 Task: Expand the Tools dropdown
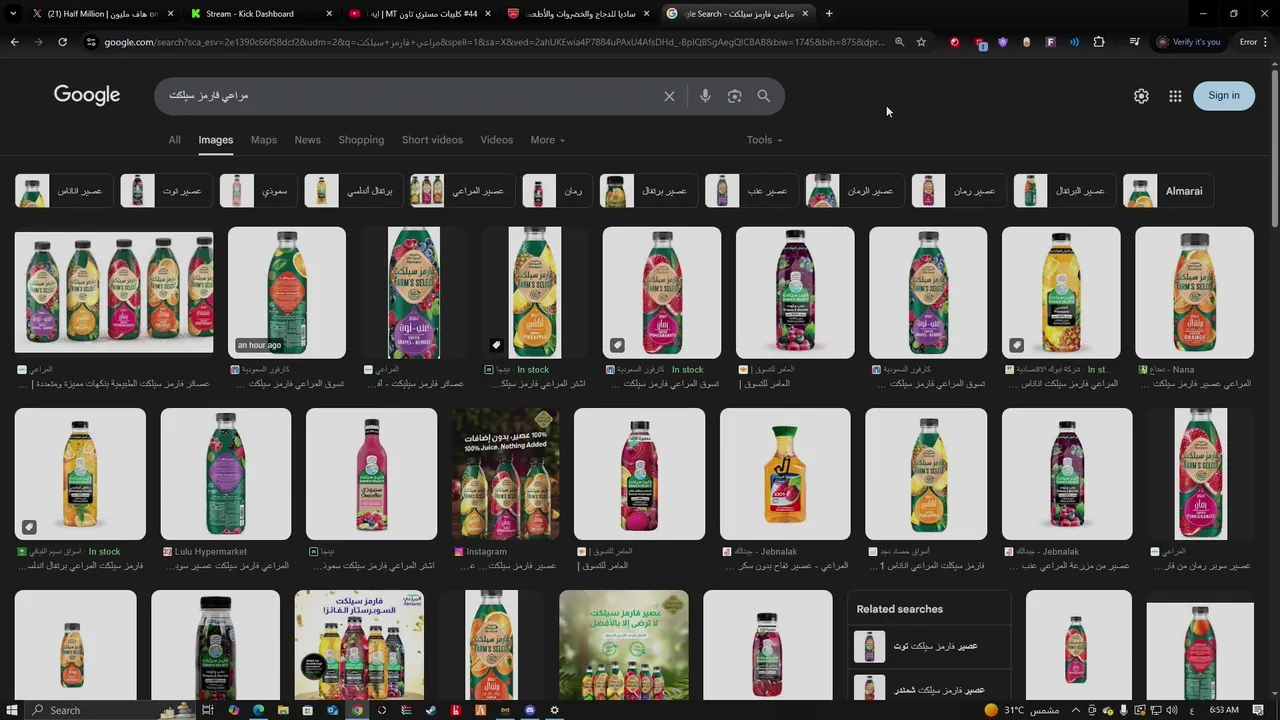pos(764,140)
